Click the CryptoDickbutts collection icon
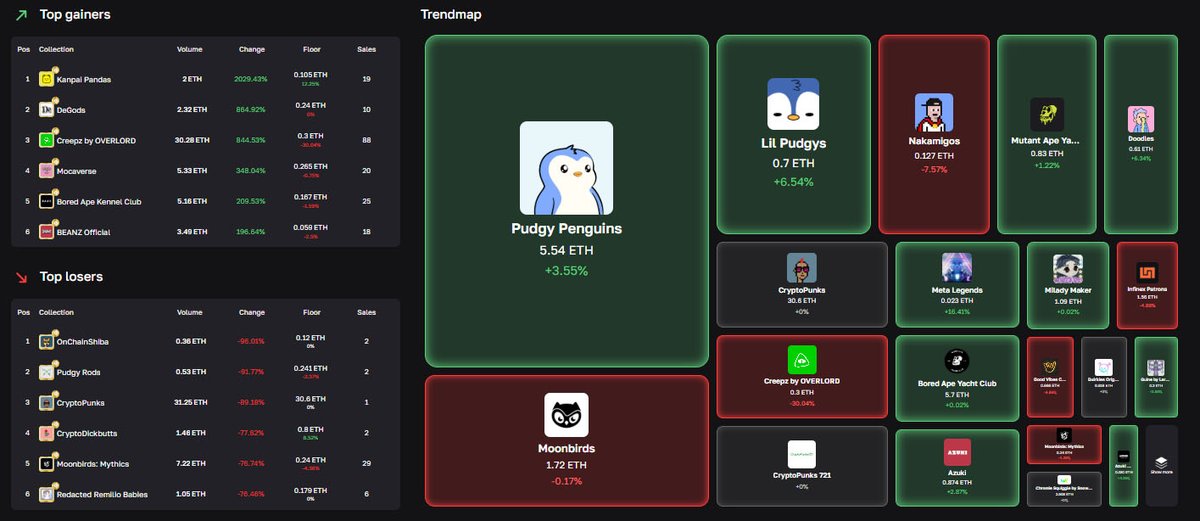The image size is (1200, 521). [46, 434]
